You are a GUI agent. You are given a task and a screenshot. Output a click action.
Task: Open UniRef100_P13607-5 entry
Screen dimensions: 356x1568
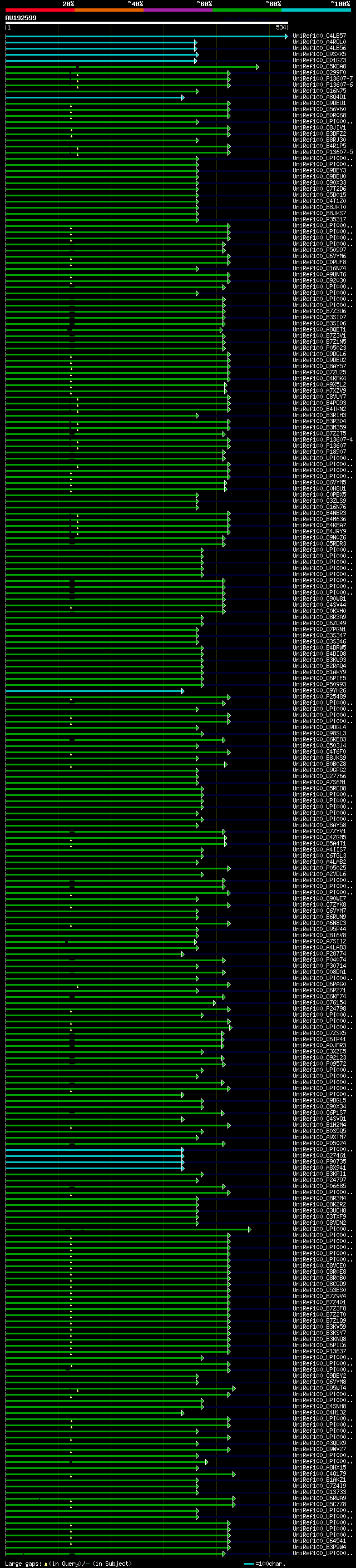(323, 152)
